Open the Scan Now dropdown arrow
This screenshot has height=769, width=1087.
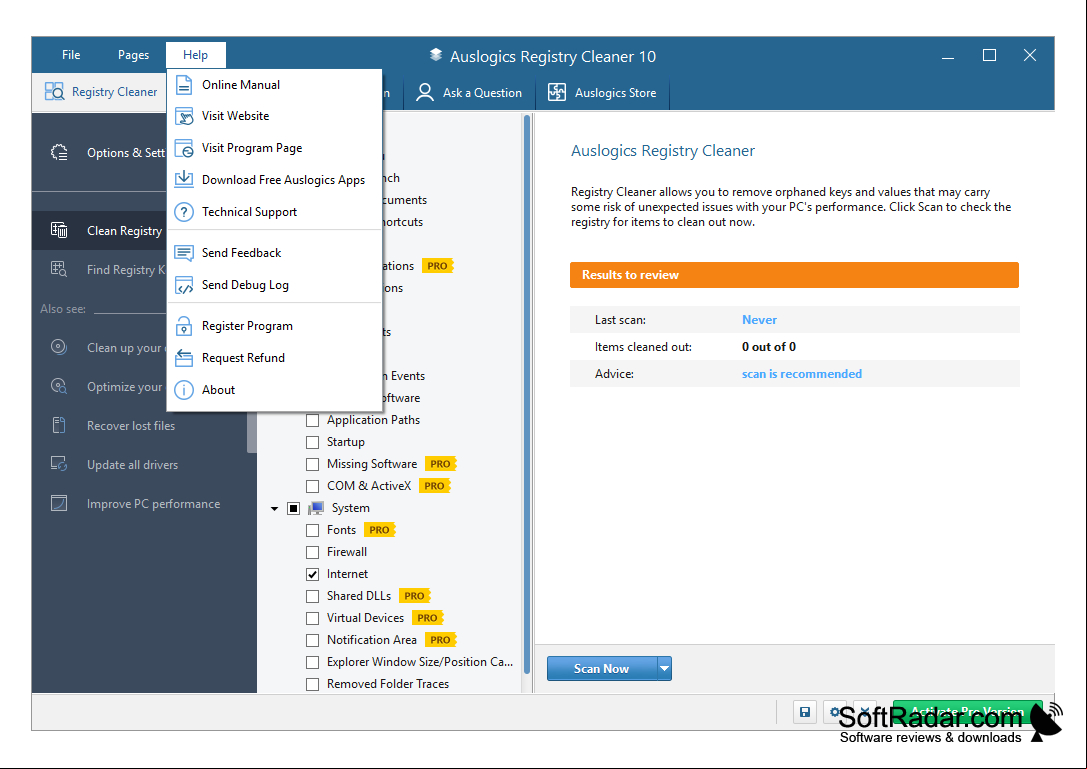pos(664,668)
